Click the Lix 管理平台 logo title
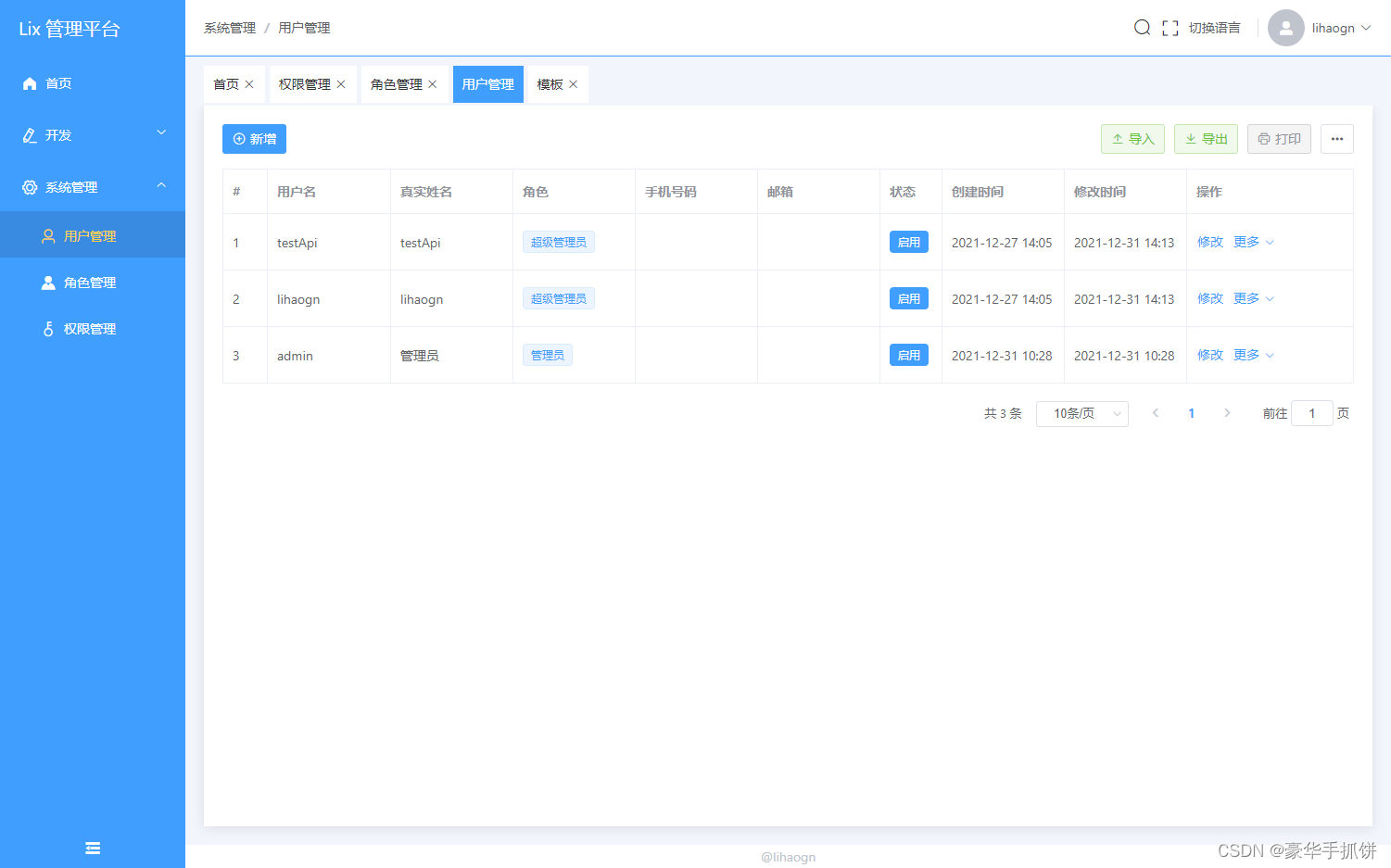 coord(70,29)
